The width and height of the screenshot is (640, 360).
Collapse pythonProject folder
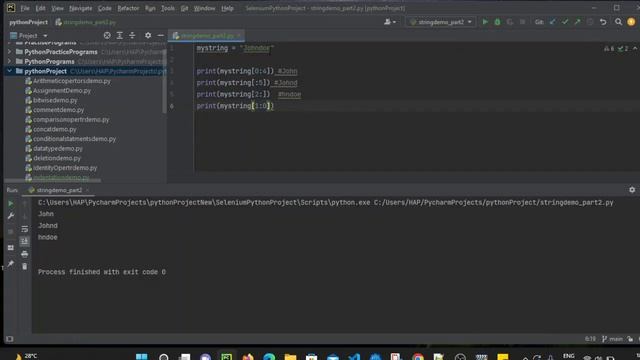pyautogui.click(x=9, y=71)
